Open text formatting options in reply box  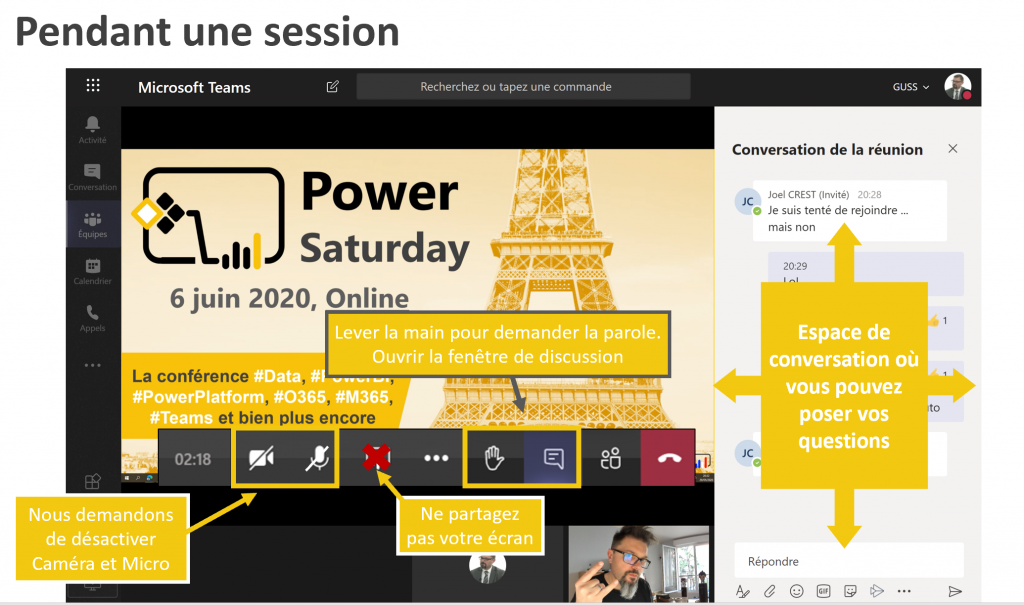click(x=743, y=591)
